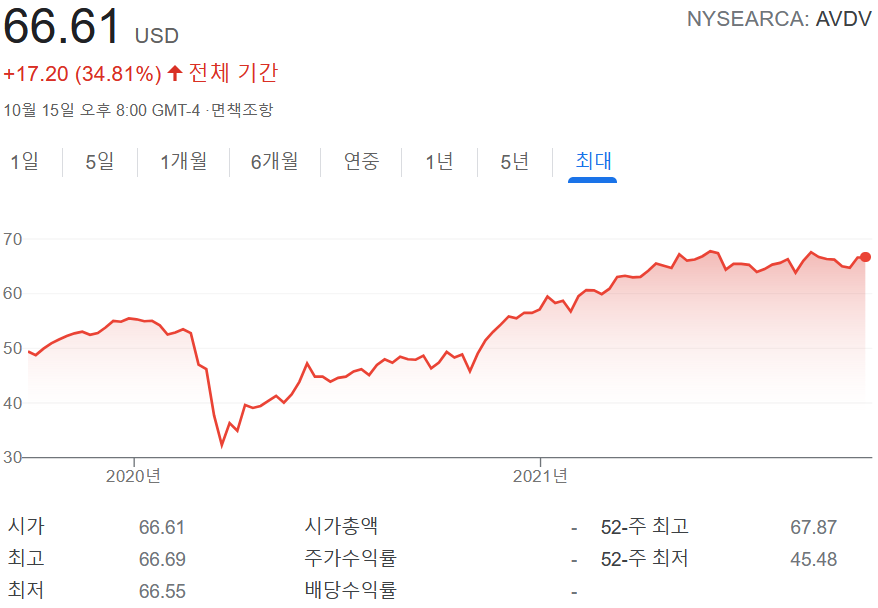Select the 5년 range tab

(x=515, y=162)
